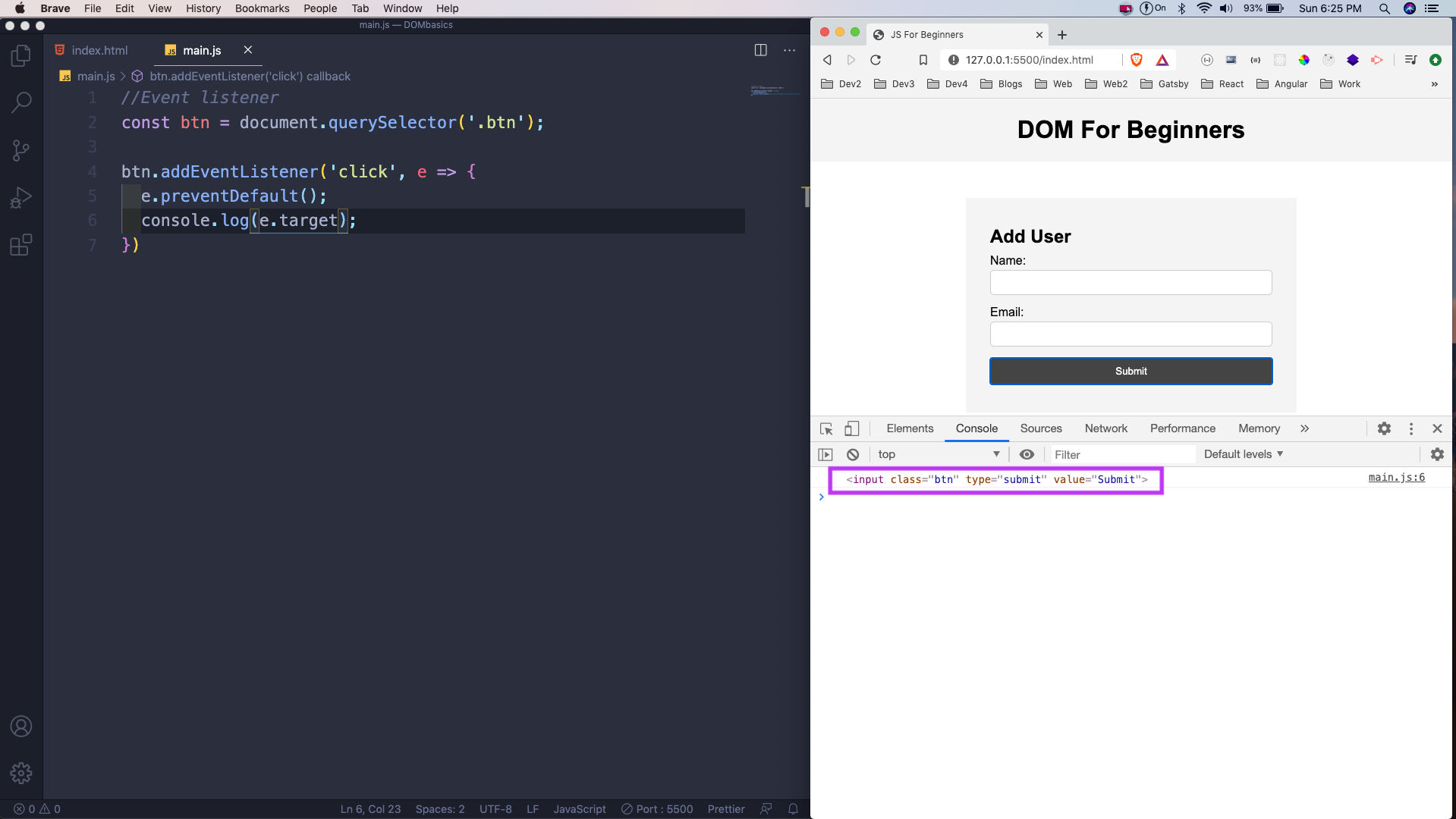Viewport: 1456px width, 819px height.
Task: Open the DevTools customize three-dot menu
Action: 1411,428
